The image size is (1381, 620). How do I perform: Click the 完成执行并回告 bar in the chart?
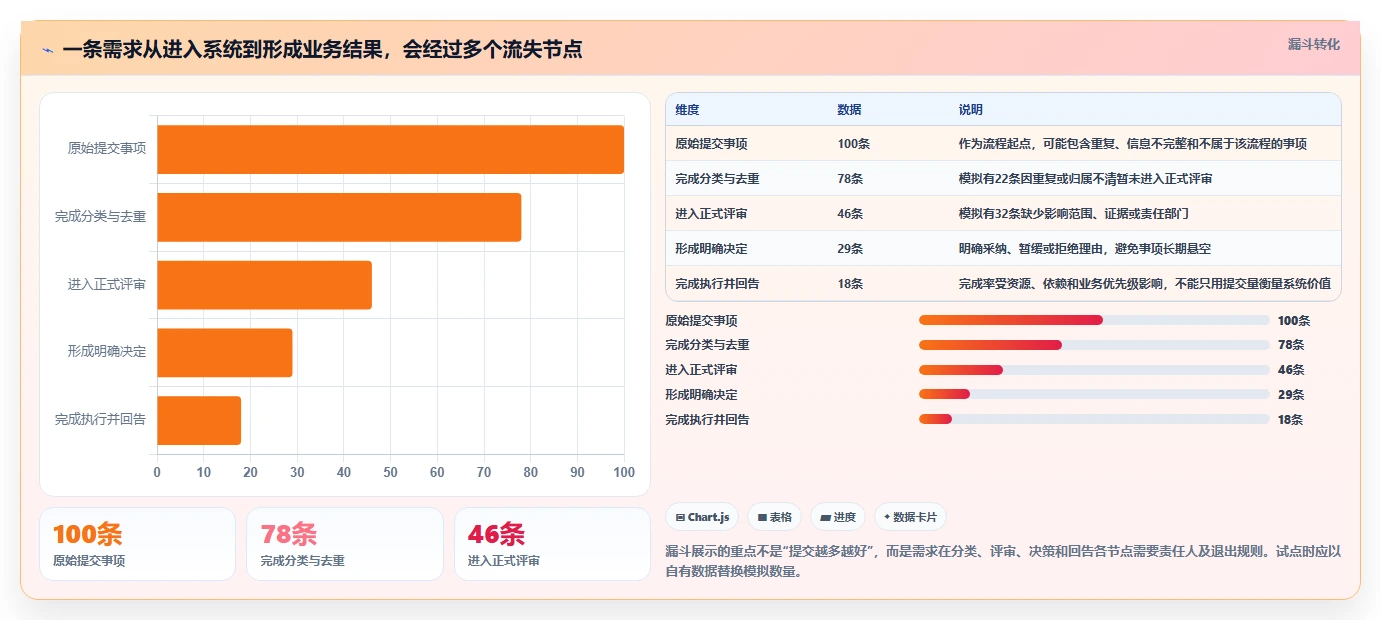[x=199, y=420]
